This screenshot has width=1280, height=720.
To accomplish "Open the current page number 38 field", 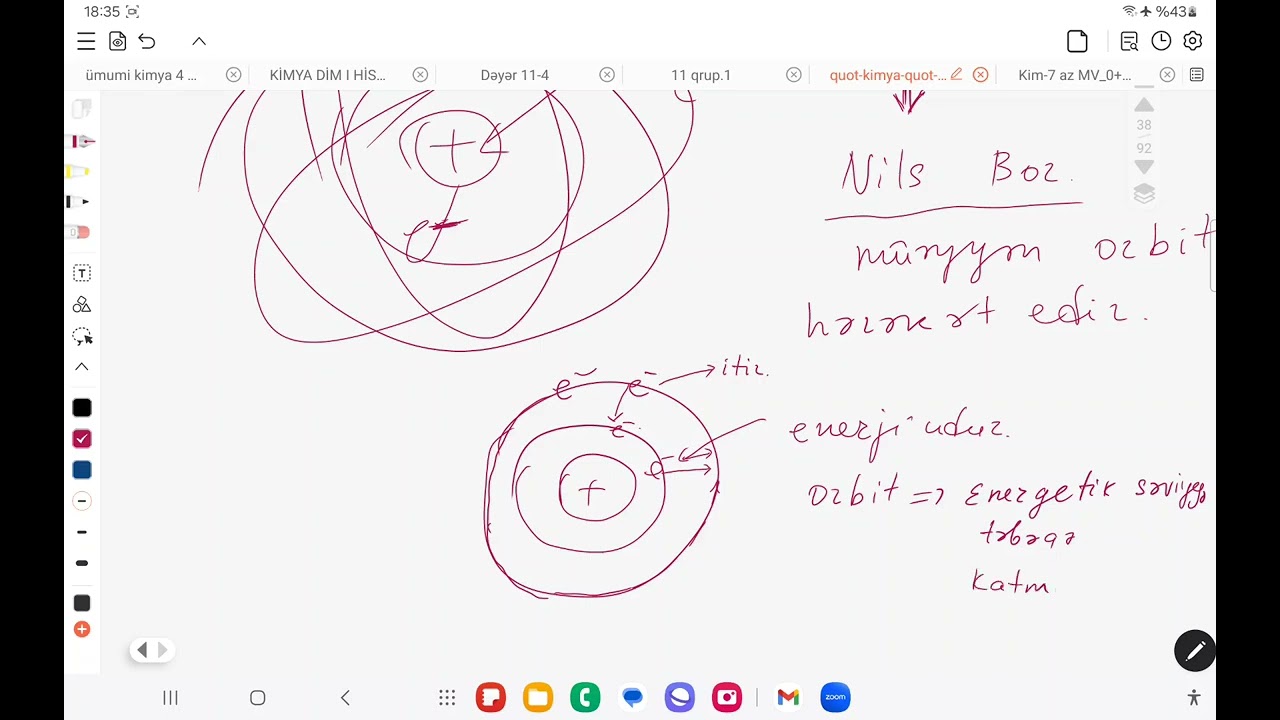I will coord(1144,125).
